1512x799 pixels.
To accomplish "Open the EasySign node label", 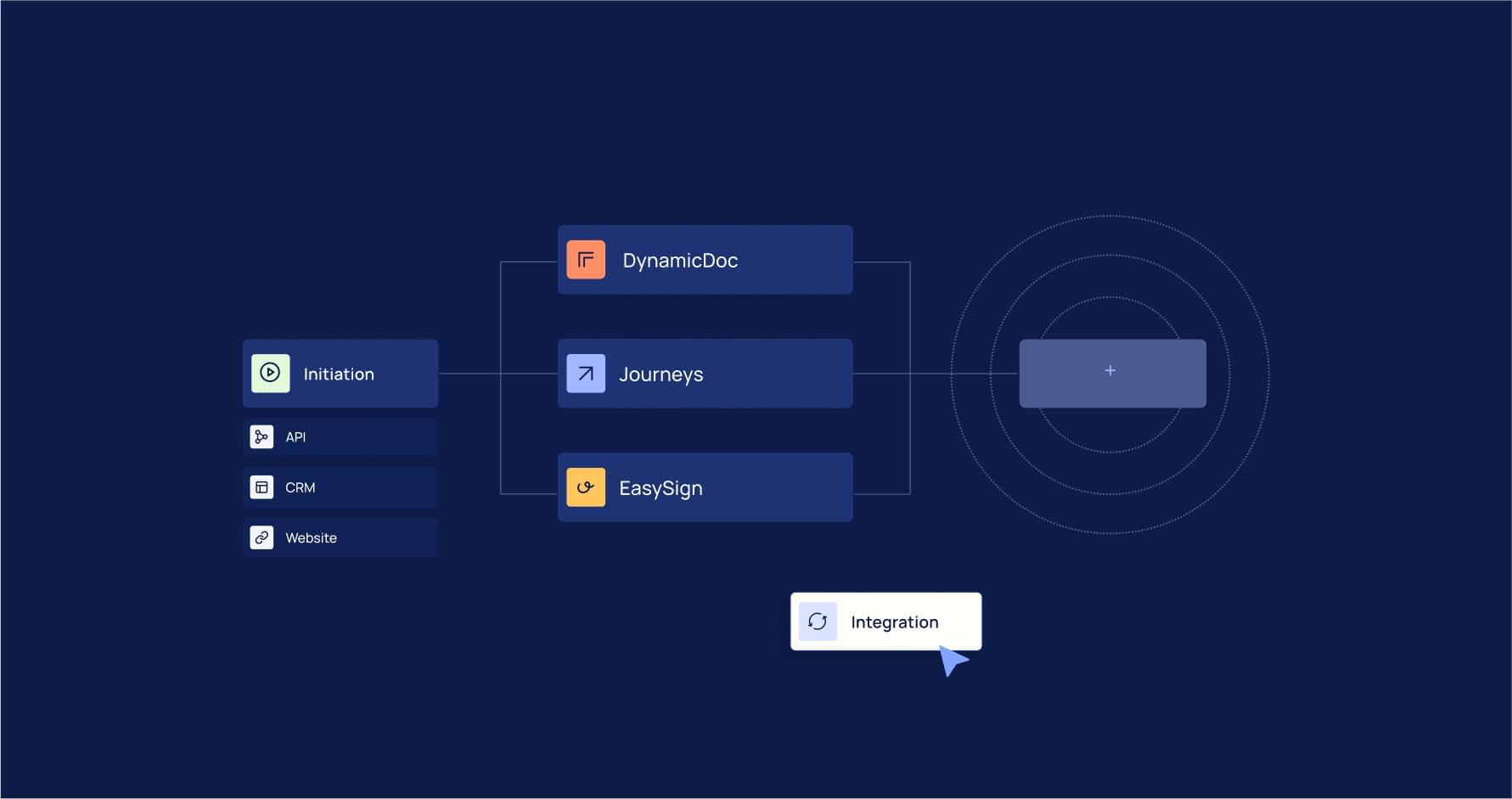I will pos(660,488).
